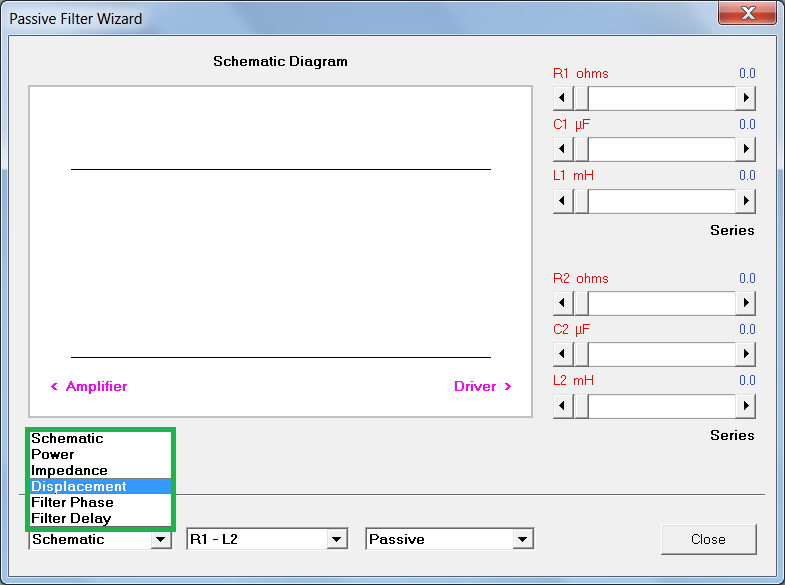Open the Schematic view combo box arrow
The width and height of the screenshot is (785, 585).
point(161,539)
